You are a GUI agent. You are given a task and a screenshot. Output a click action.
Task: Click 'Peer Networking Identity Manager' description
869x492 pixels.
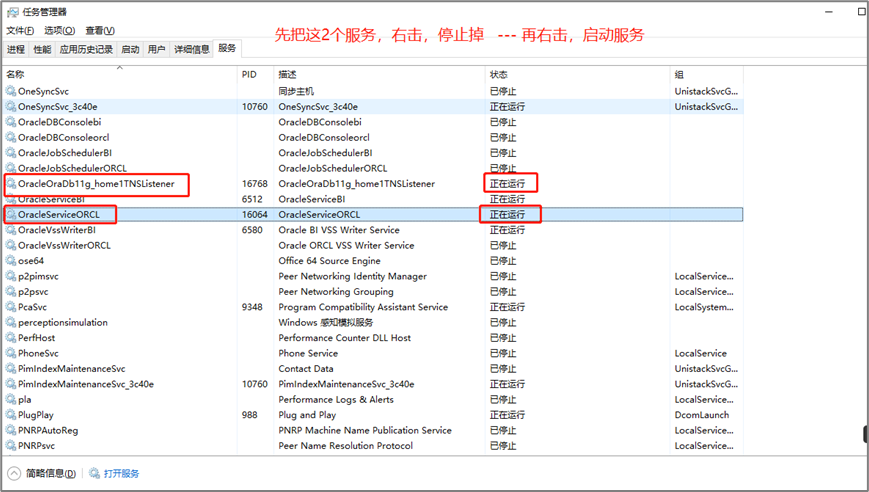coord(352,276)
